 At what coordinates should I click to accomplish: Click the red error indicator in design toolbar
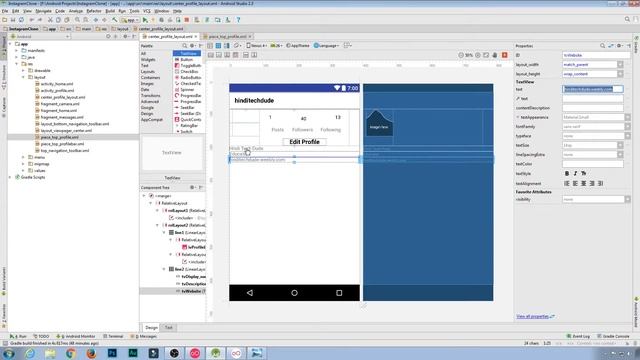(x=504, y=55)
